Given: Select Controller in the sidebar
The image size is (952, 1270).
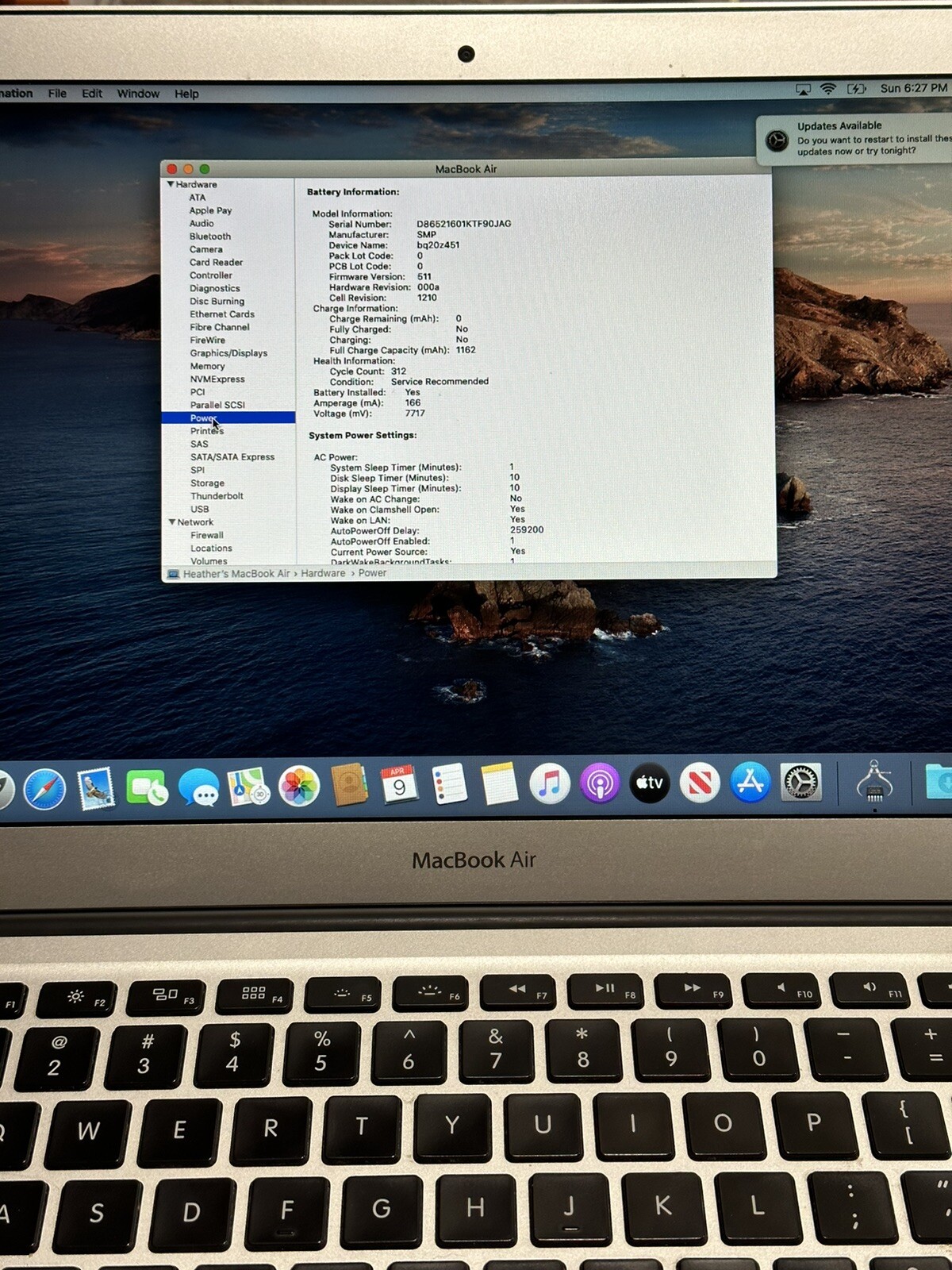Looking at the screenshot, I should tap(210, 275).
